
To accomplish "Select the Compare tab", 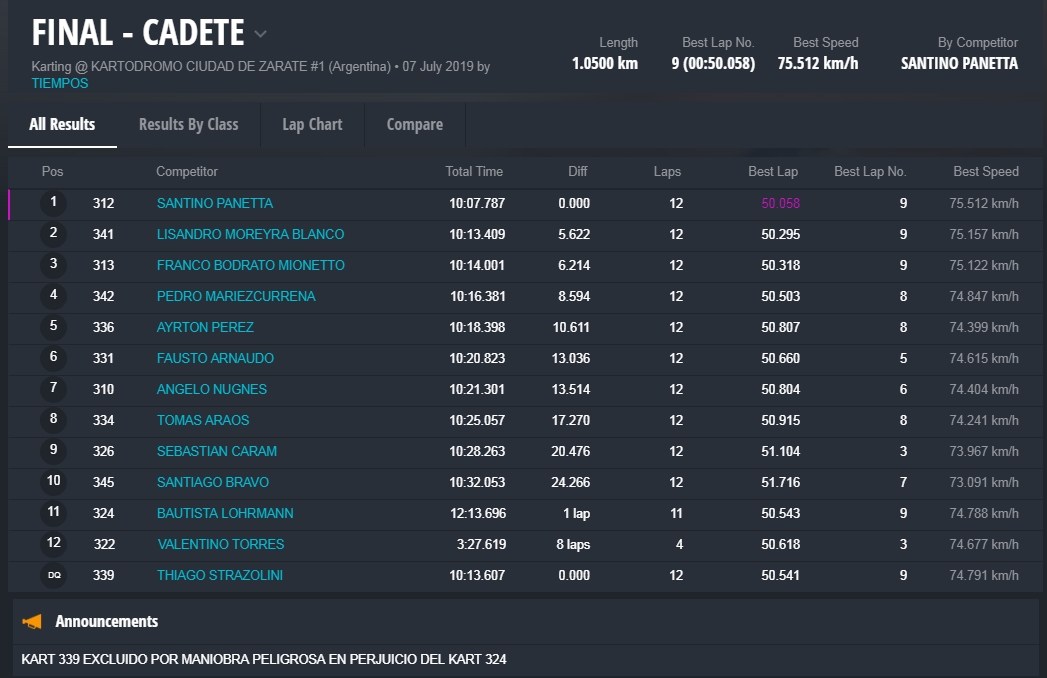I will [414, 124].
